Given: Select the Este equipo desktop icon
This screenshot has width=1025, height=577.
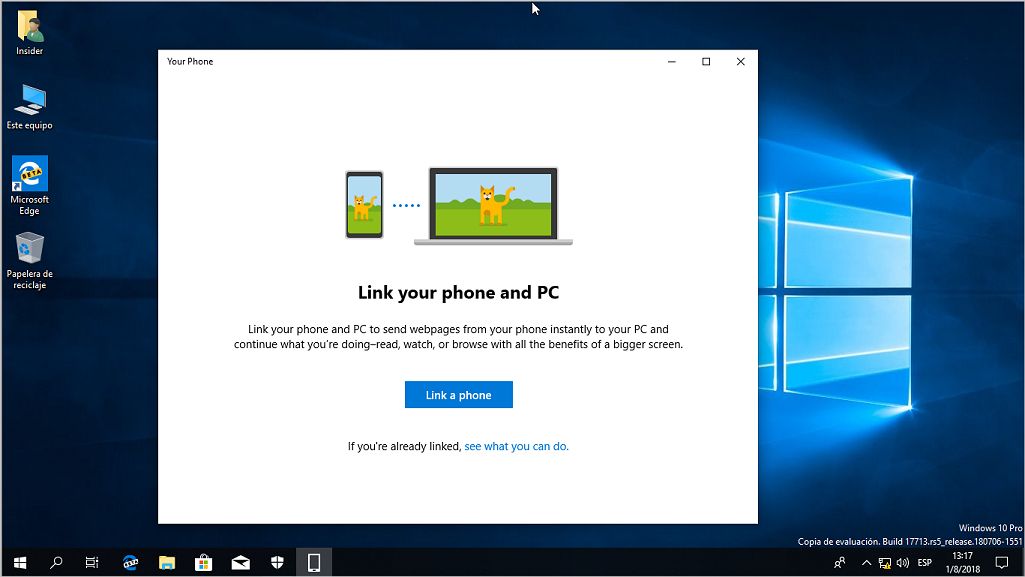Looking at the screenshot, I should pos(29,107).
